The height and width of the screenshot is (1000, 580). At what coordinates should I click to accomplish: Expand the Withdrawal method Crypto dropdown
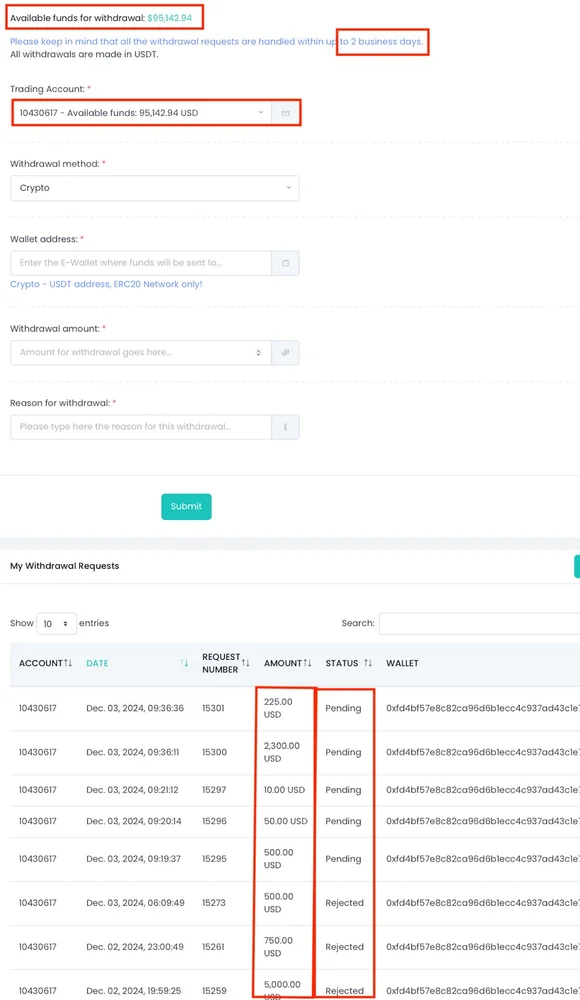click(x=154, y=188)
